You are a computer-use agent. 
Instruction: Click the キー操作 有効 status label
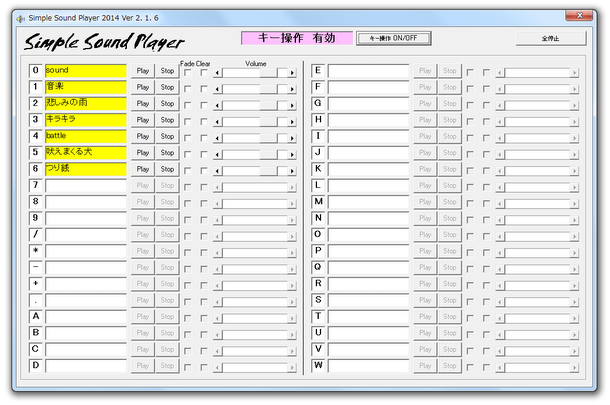(x=297, y=38)
